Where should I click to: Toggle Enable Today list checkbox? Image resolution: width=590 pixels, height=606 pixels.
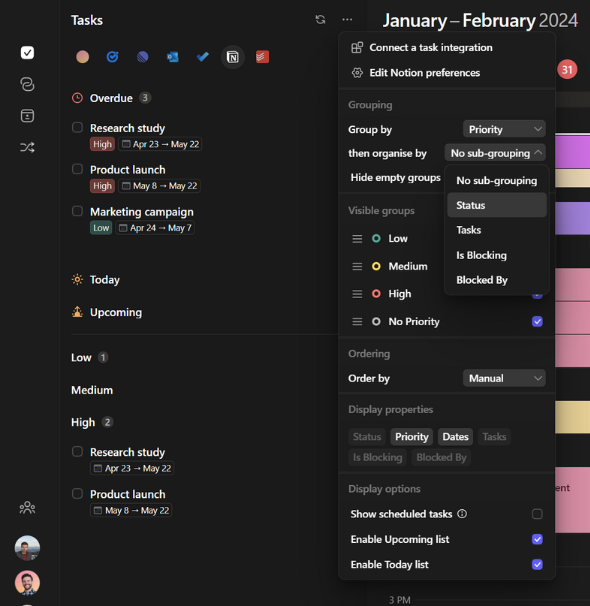click(x=537, y=564)
